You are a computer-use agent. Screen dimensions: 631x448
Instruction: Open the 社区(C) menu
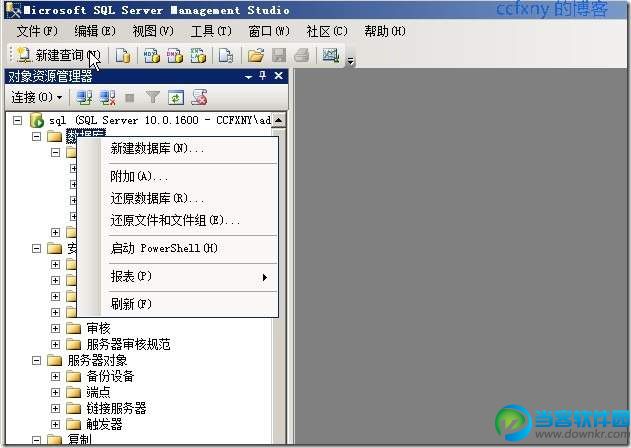pos(327,31)
